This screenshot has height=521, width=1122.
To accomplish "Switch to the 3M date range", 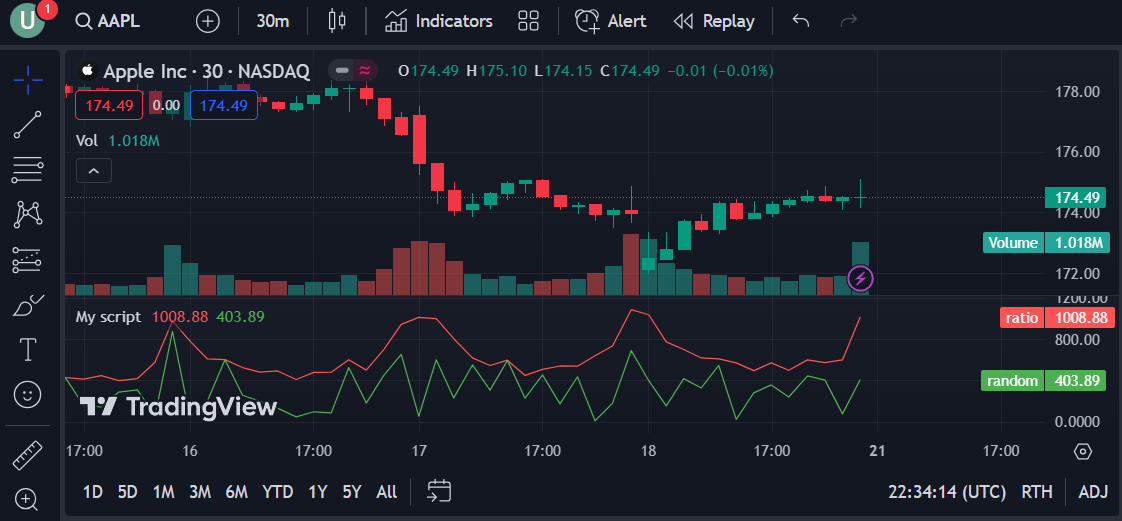I will pos(200,492).
